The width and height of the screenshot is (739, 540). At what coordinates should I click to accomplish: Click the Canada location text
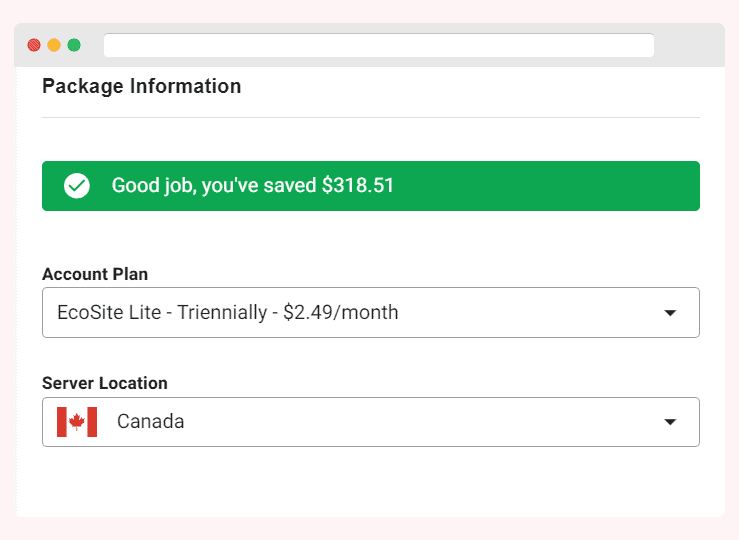pyautogui.click(x=150, y=422)
